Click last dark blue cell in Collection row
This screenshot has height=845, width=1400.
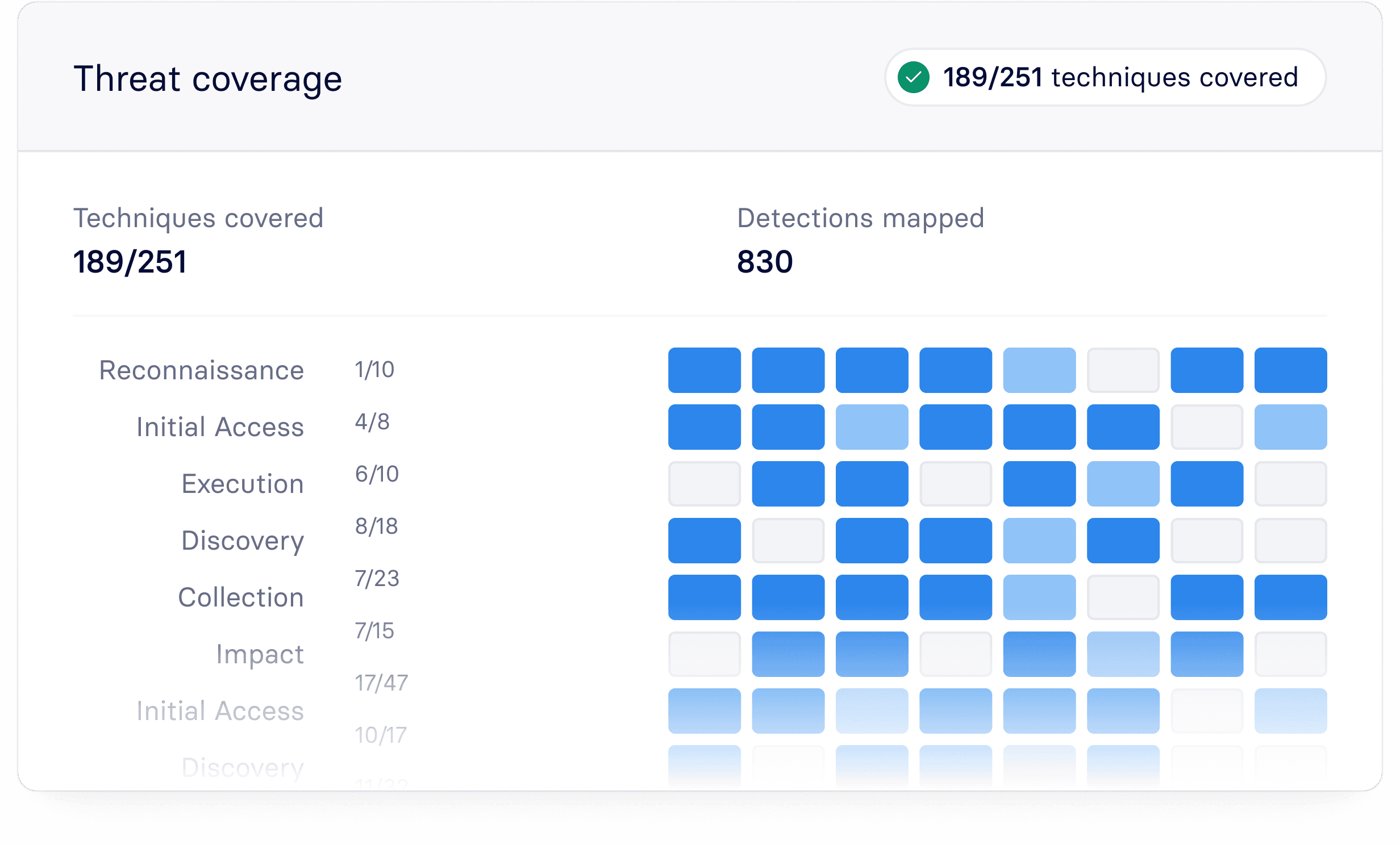pos(1290,597)
